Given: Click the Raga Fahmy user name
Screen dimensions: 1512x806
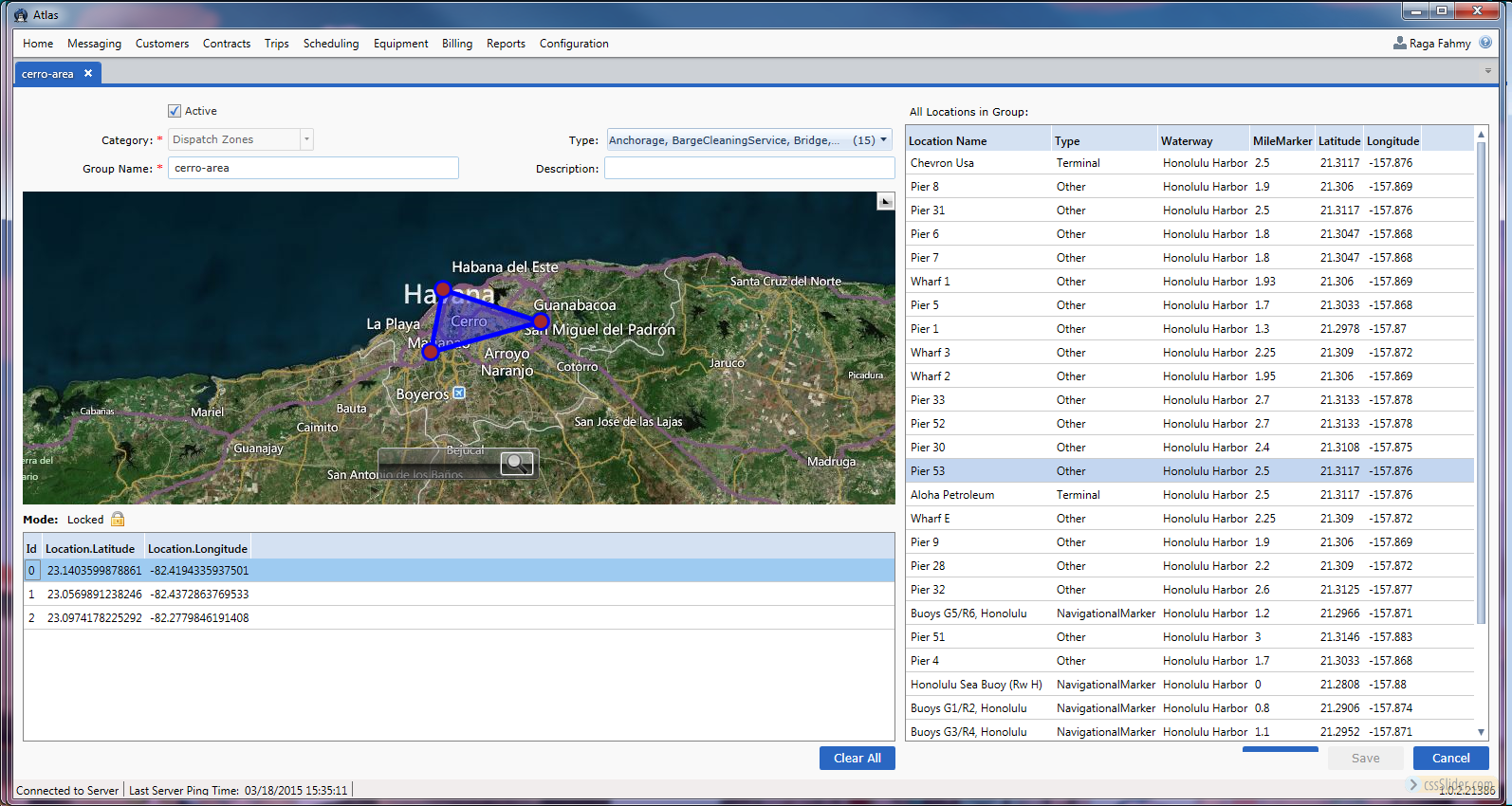Looking at the screenshot, I should [x=1440, y=44].
